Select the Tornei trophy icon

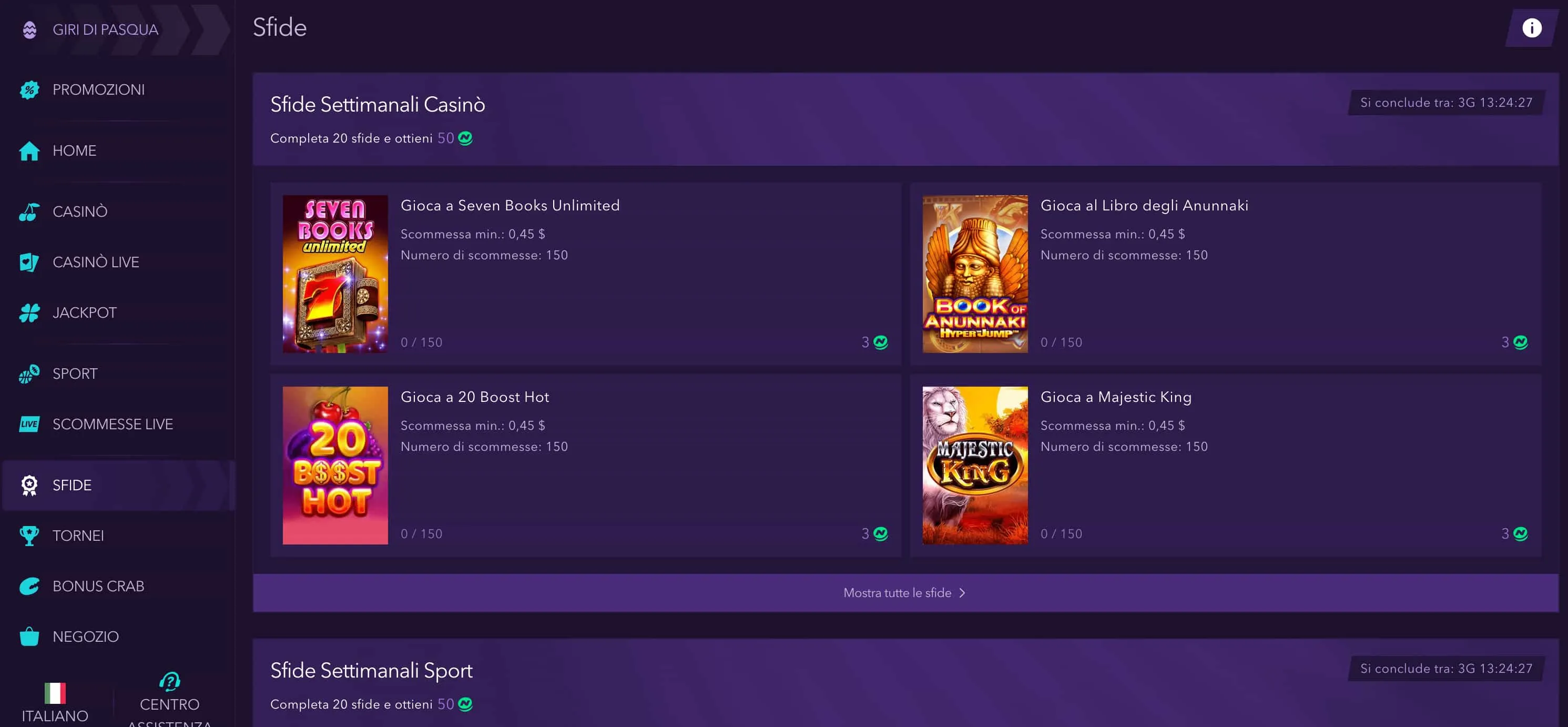[x=29, y=535]
